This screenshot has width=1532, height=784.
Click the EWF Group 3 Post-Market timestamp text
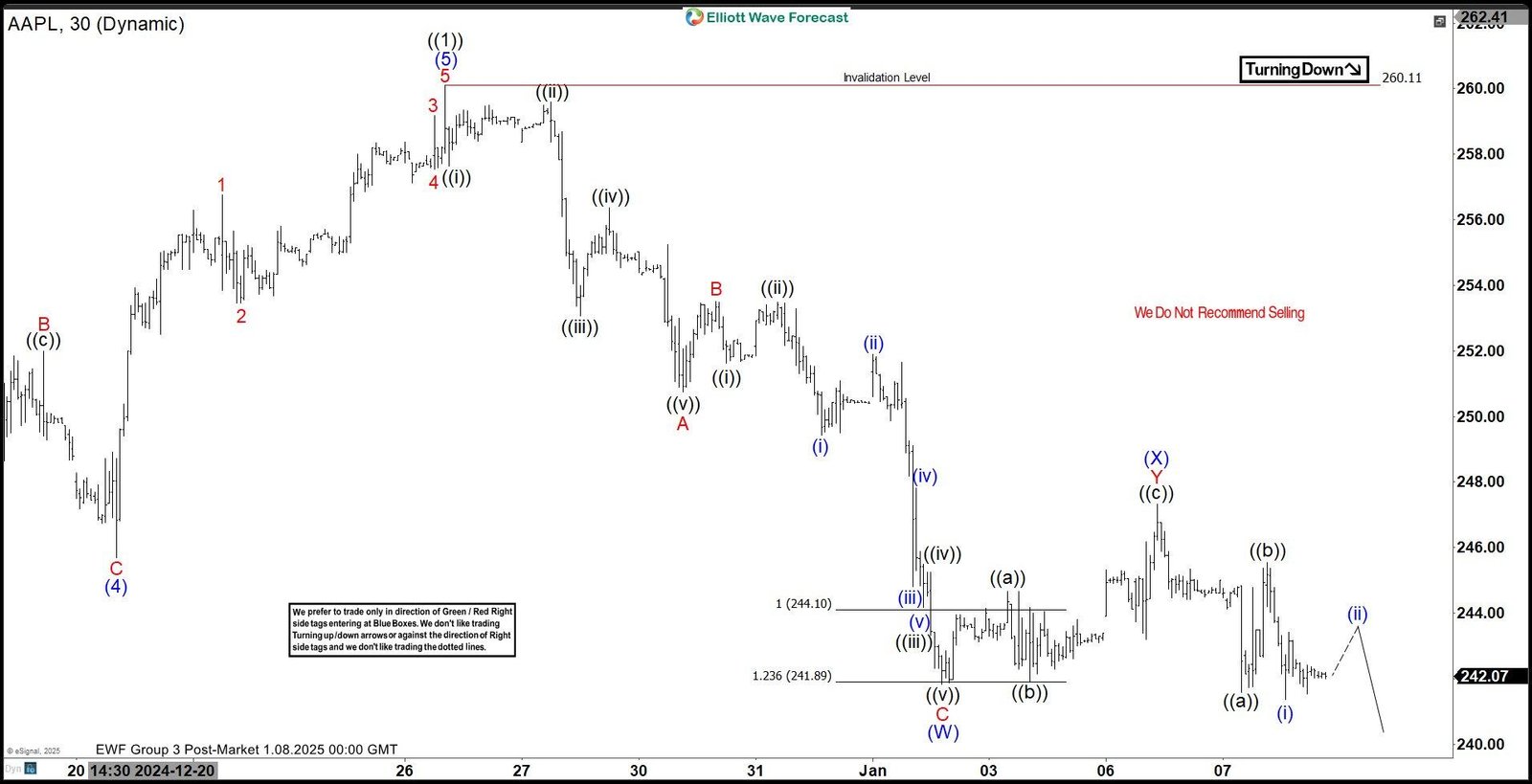[246, 750]
